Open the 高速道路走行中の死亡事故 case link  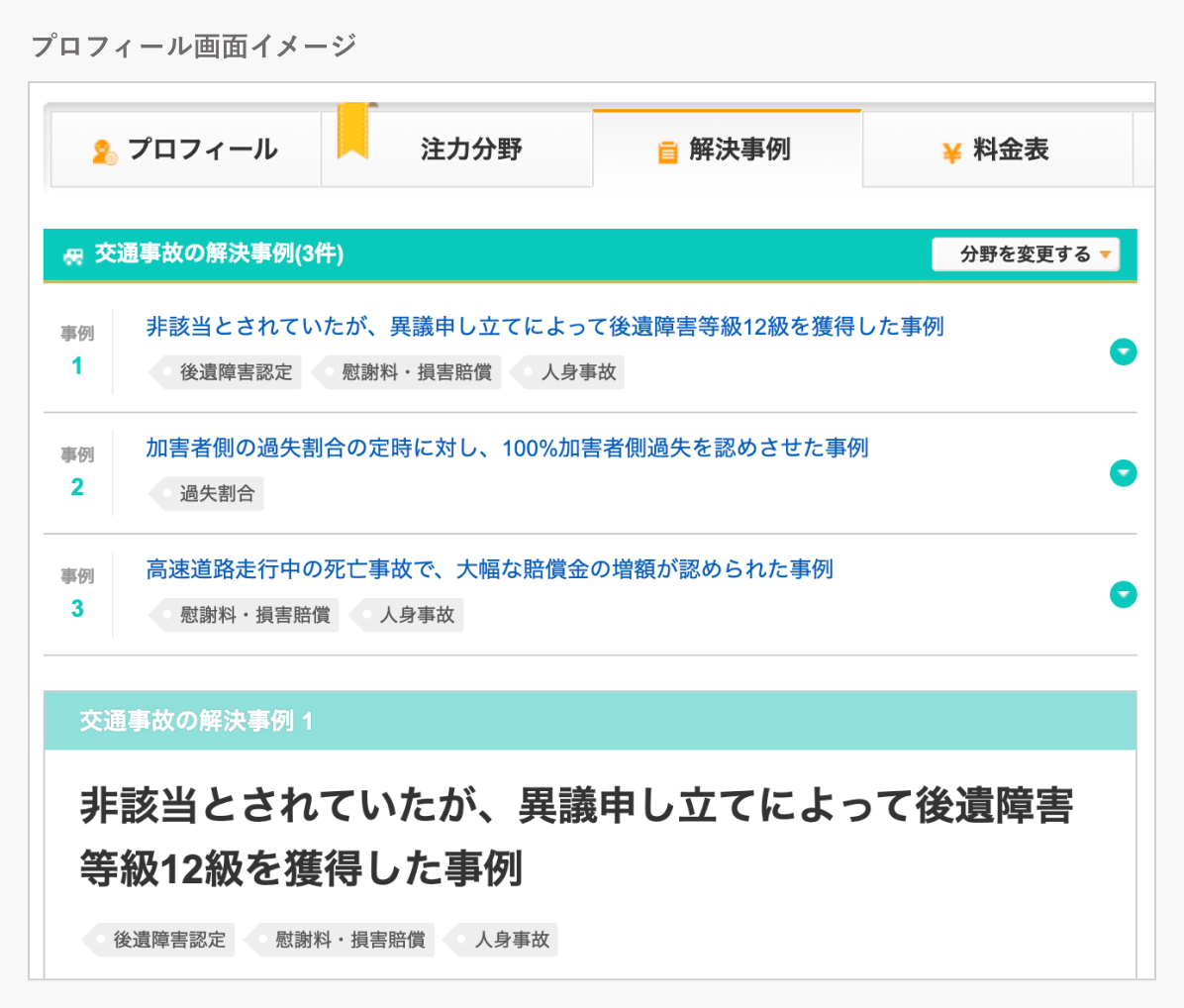pyautogui.click(x=489, y=569)
